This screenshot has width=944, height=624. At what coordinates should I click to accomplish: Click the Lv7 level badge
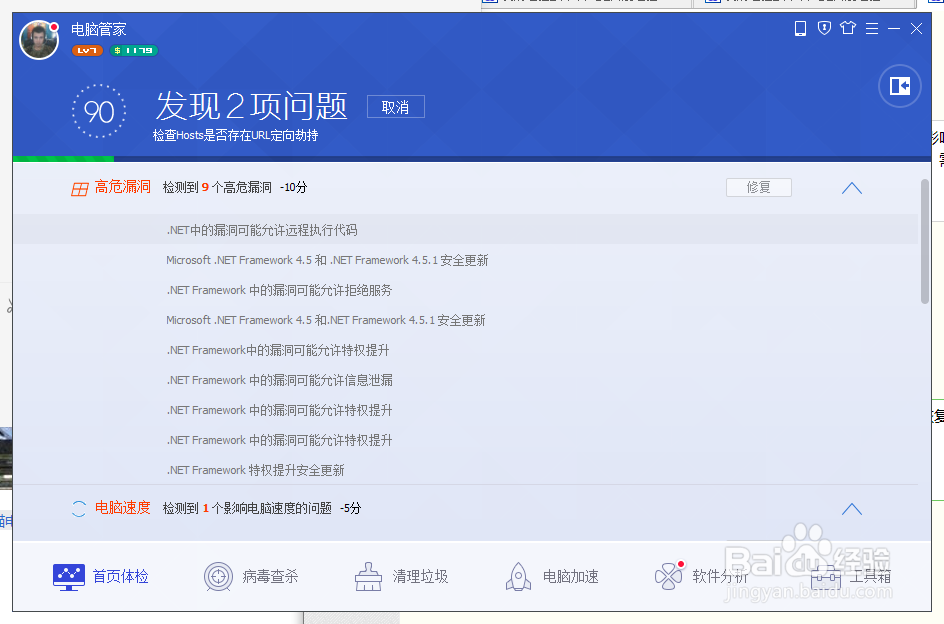(87, 51)
